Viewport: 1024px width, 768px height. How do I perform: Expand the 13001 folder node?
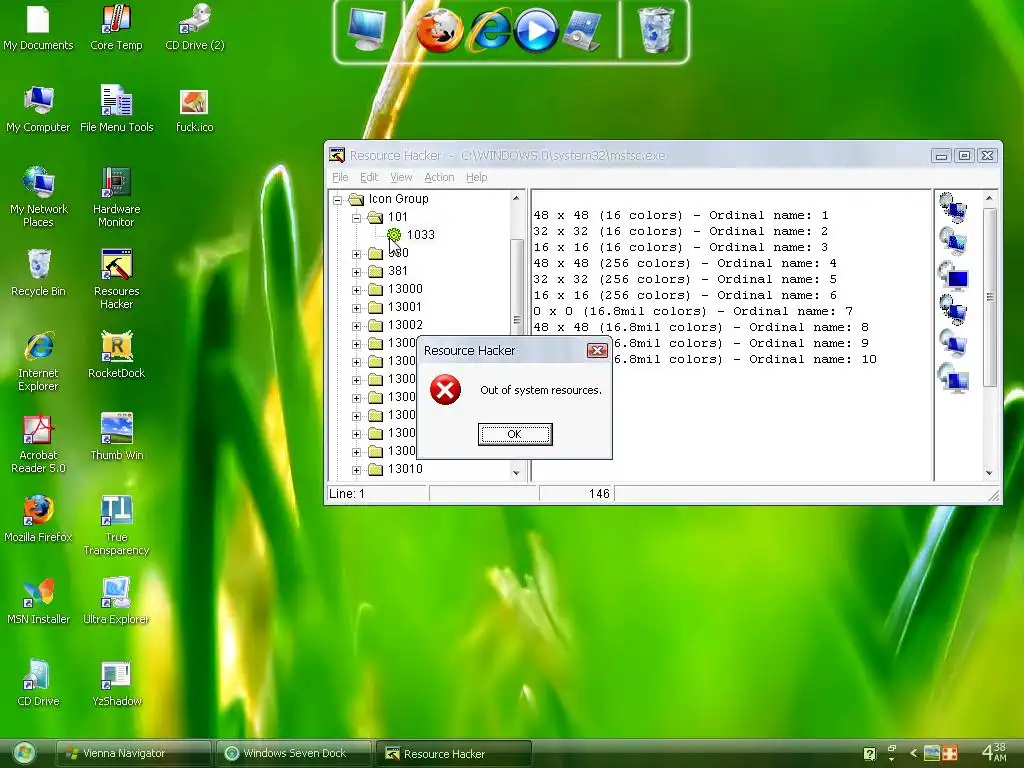[357, 308]
